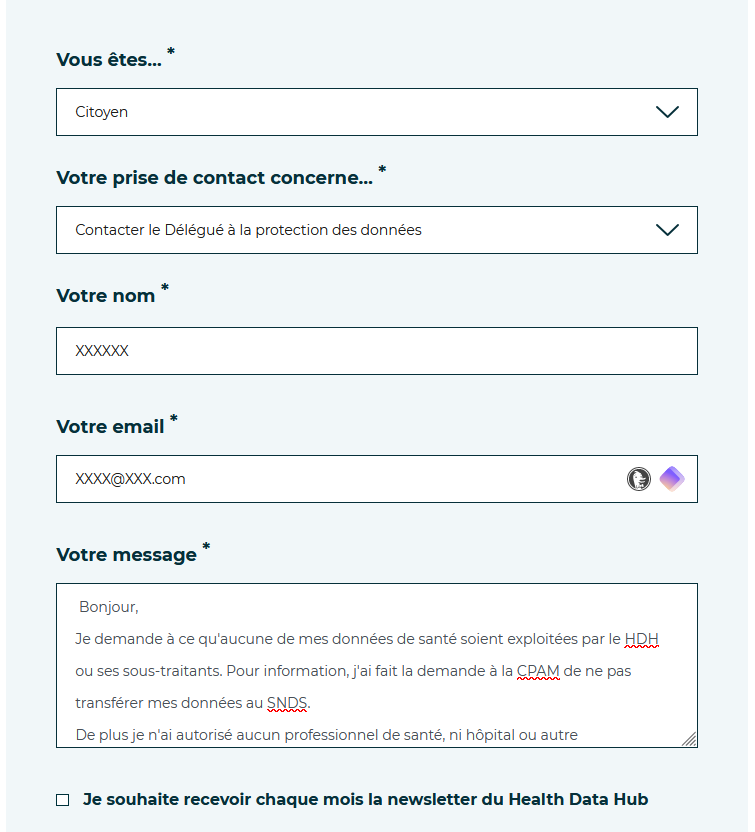
Task: Click into the "Votre nom" text field
Action: pos(376,351)
